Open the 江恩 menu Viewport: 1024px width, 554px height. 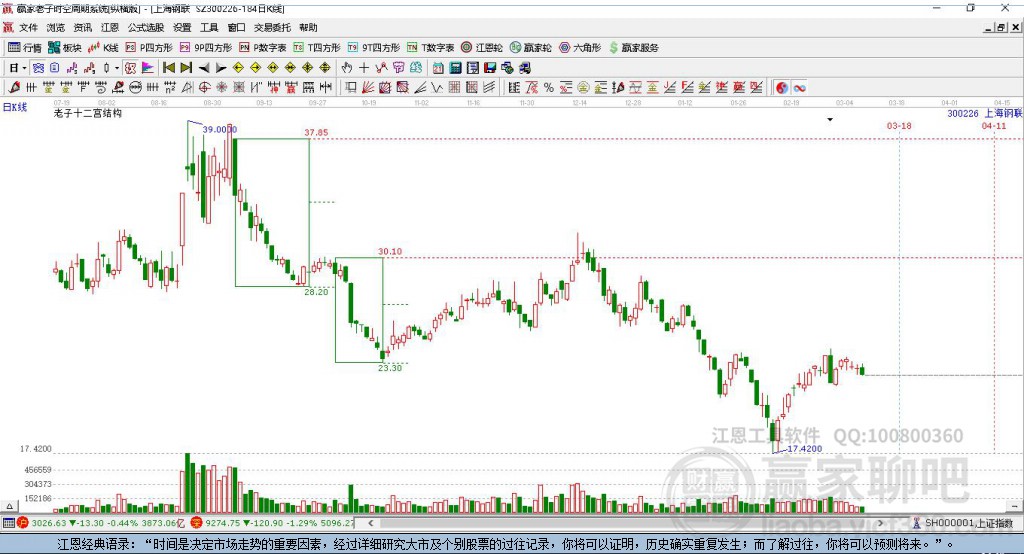[x=110, y=27]
